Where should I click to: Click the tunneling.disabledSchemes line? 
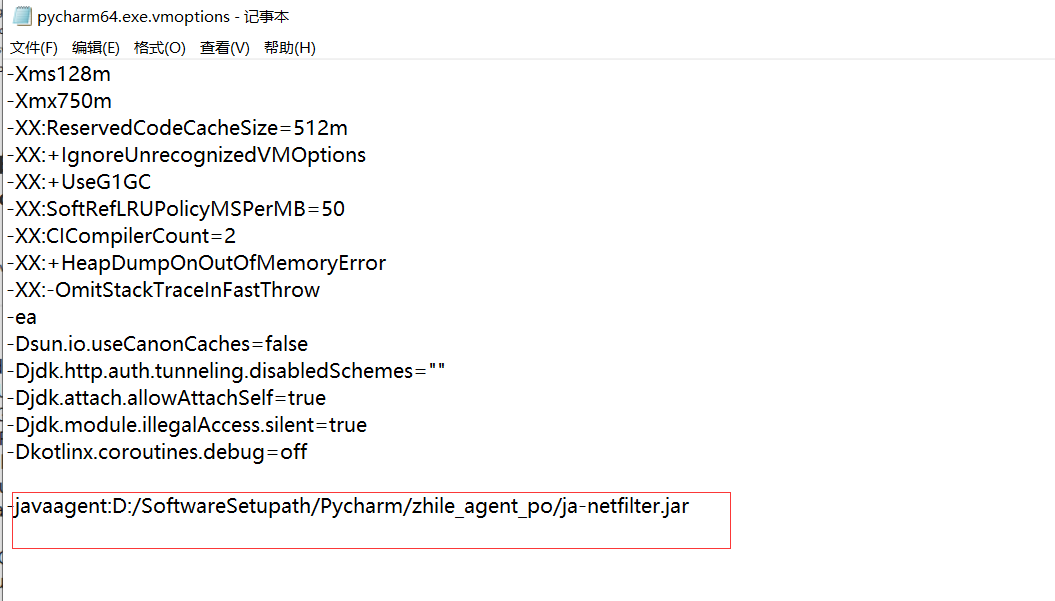(x=226, y=371)
